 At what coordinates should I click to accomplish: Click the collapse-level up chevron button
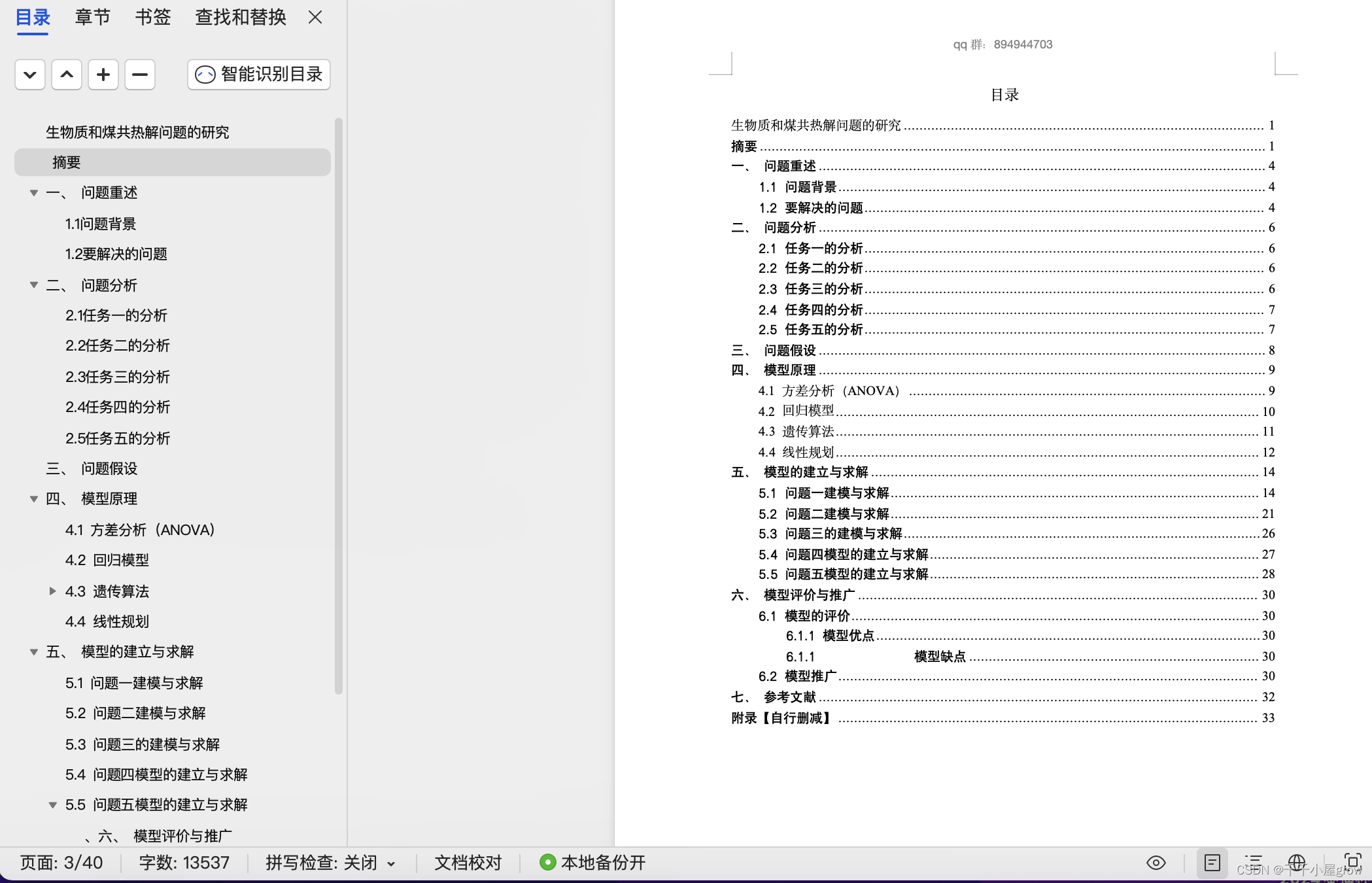[67, 75]
